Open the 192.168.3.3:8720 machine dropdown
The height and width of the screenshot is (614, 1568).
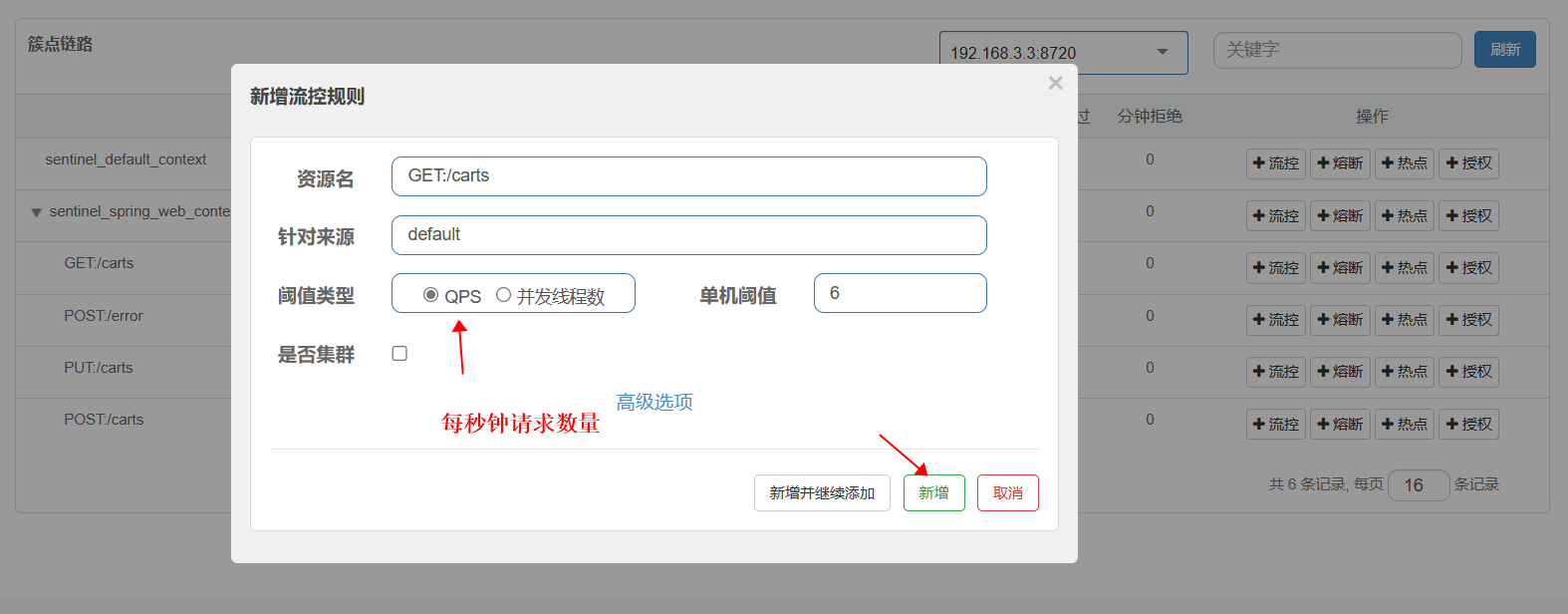[x=1063, y=53]
